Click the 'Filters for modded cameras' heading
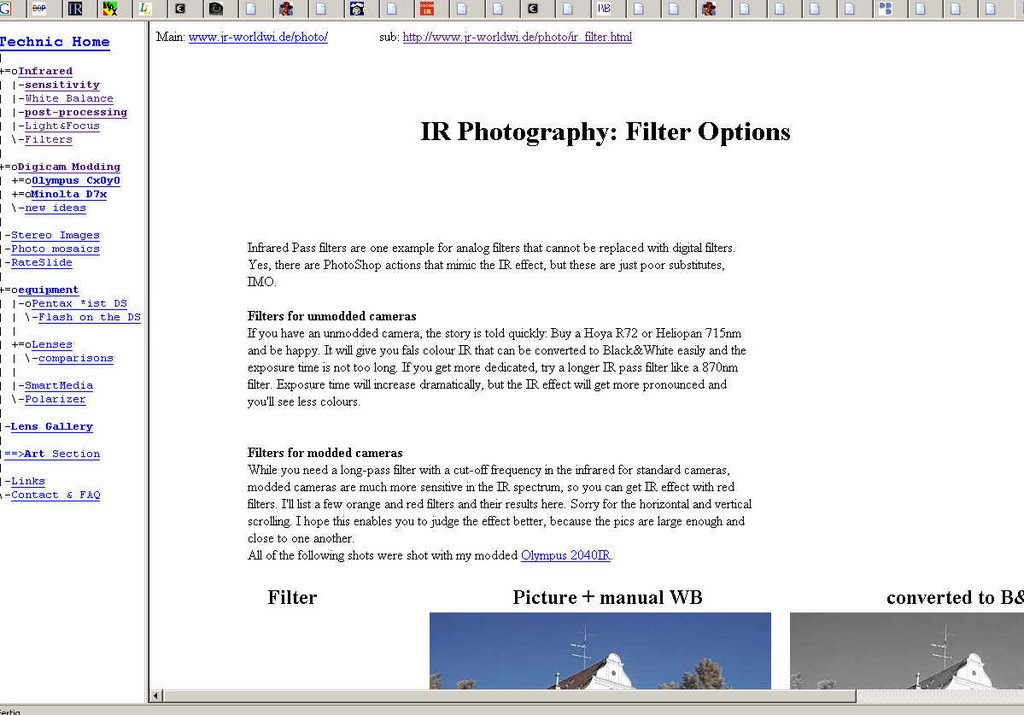Image resolution: width=1024 pixels, height=715 pixels. pyautogui.click(x=325, y=453)
